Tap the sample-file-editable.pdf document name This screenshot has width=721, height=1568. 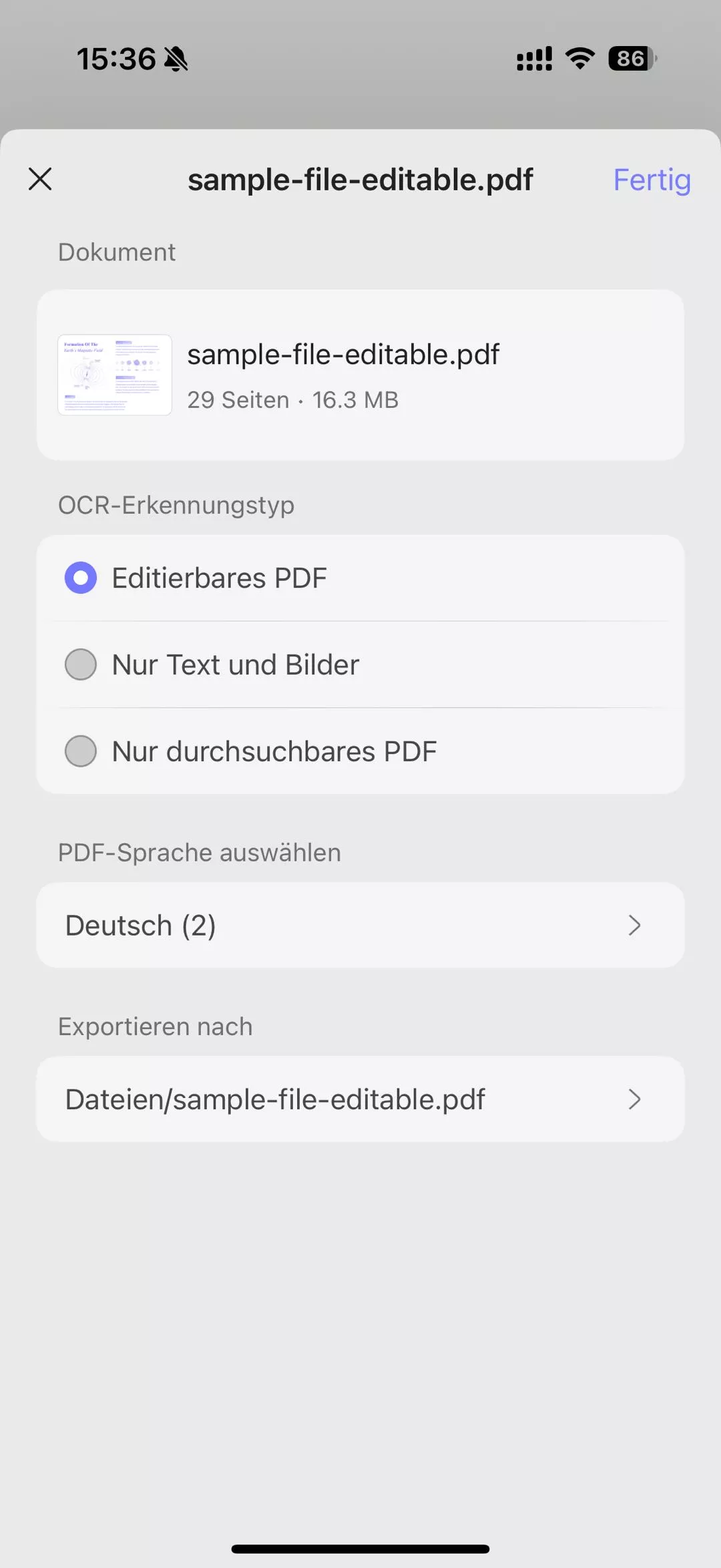343,355
